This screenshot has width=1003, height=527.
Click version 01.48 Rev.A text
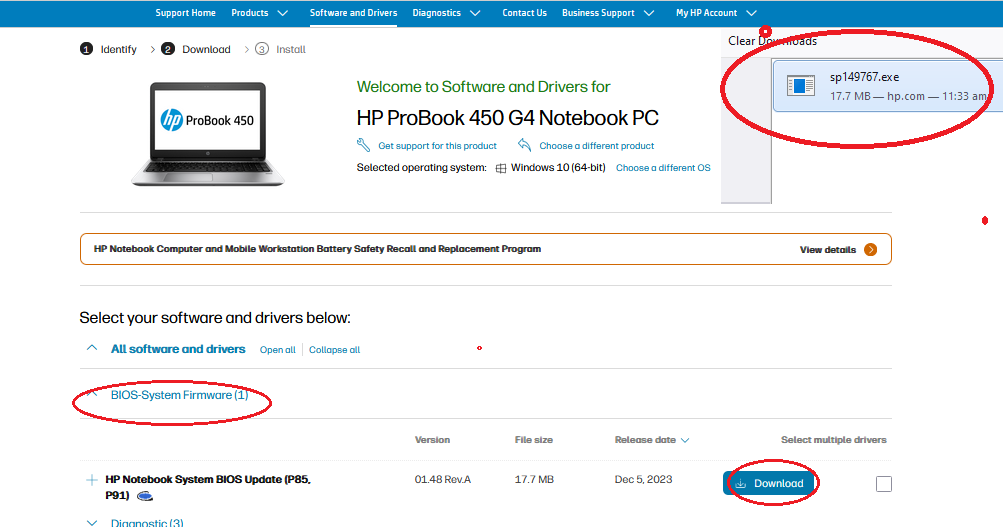pyautogui.click(x=443, y=480)
